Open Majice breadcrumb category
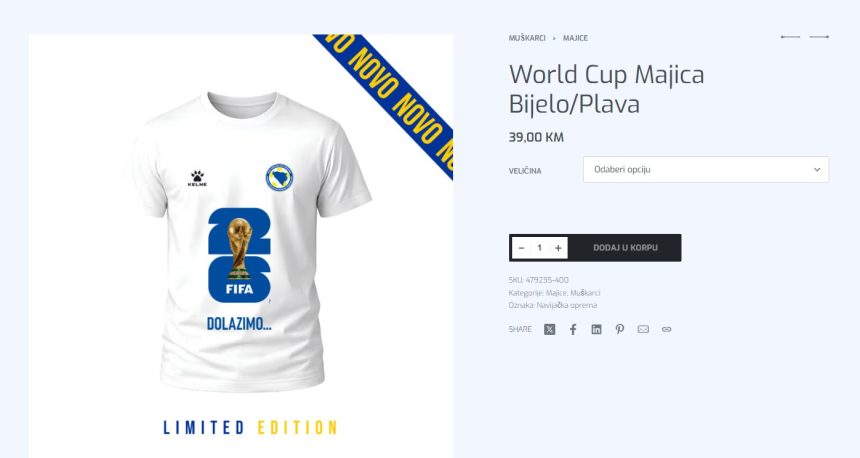 [575, 38]
